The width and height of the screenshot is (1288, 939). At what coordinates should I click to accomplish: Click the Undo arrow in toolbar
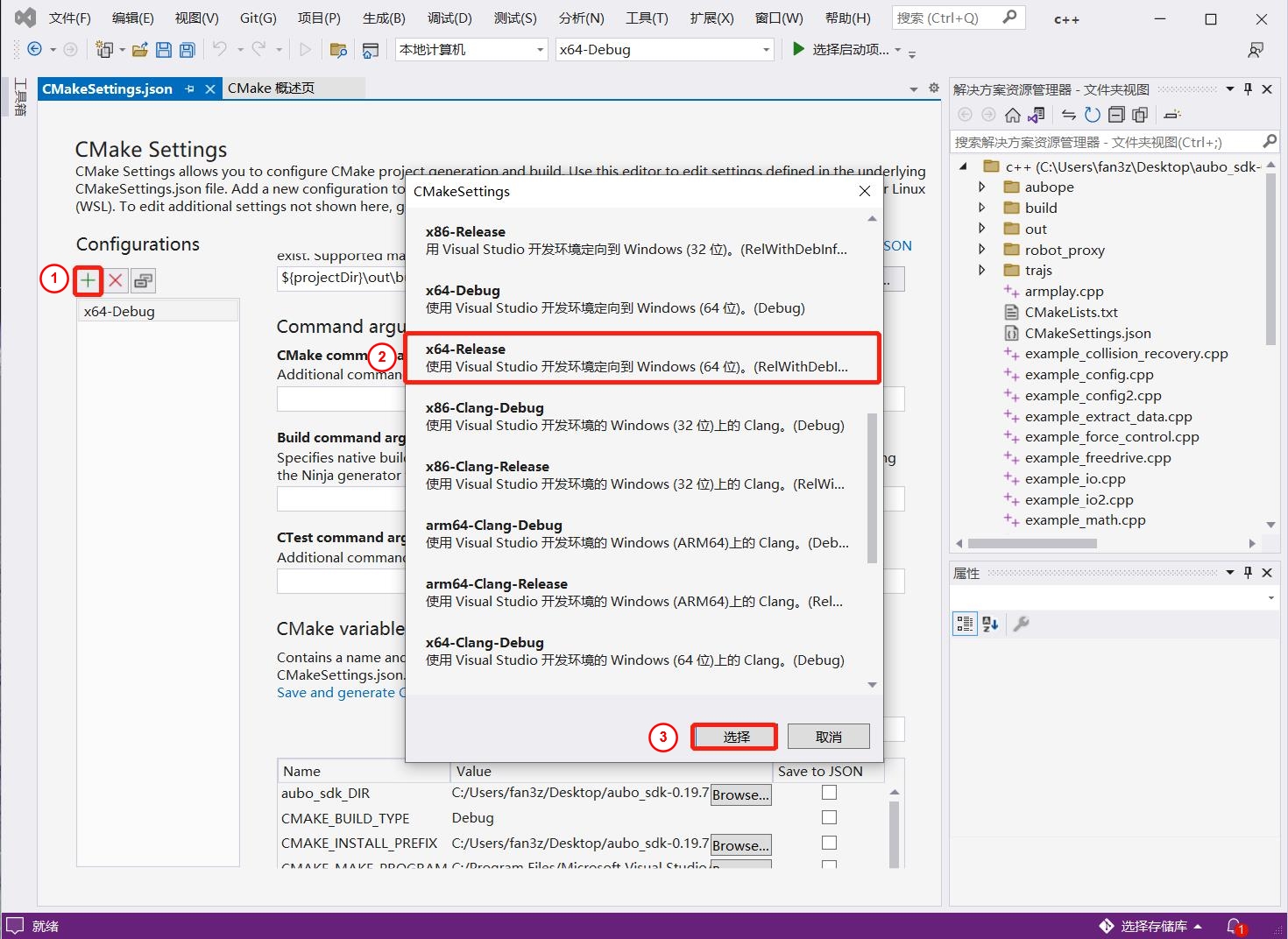pos(219,49)
